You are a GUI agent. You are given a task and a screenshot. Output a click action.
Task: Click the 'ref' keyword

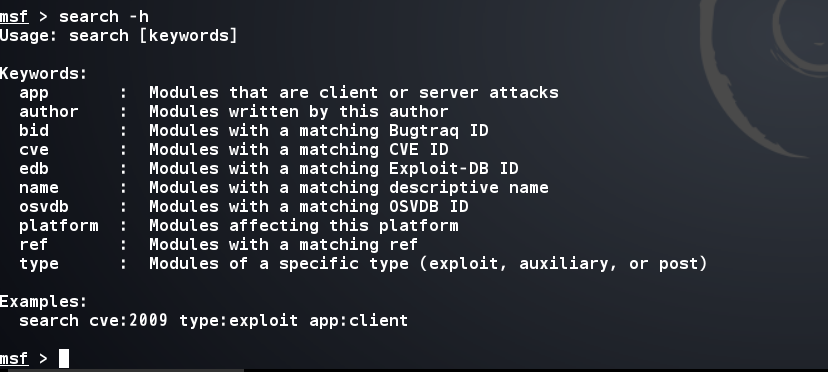click(x=33, y=245)
